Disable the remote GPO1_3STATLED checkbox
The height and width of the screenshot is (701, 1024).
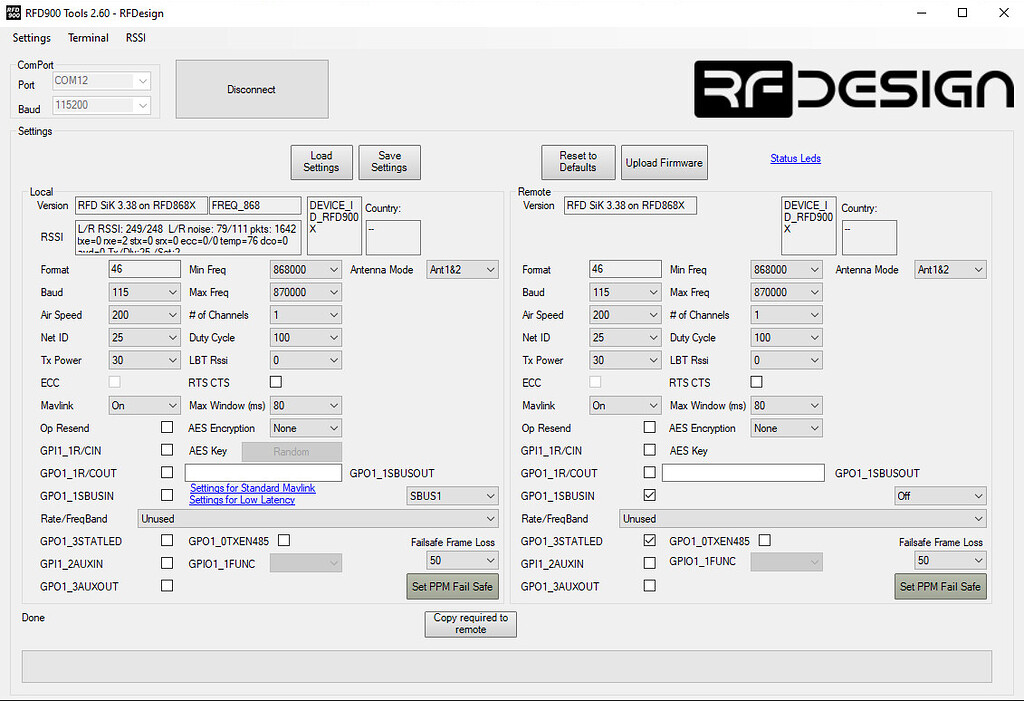[650, 541]
